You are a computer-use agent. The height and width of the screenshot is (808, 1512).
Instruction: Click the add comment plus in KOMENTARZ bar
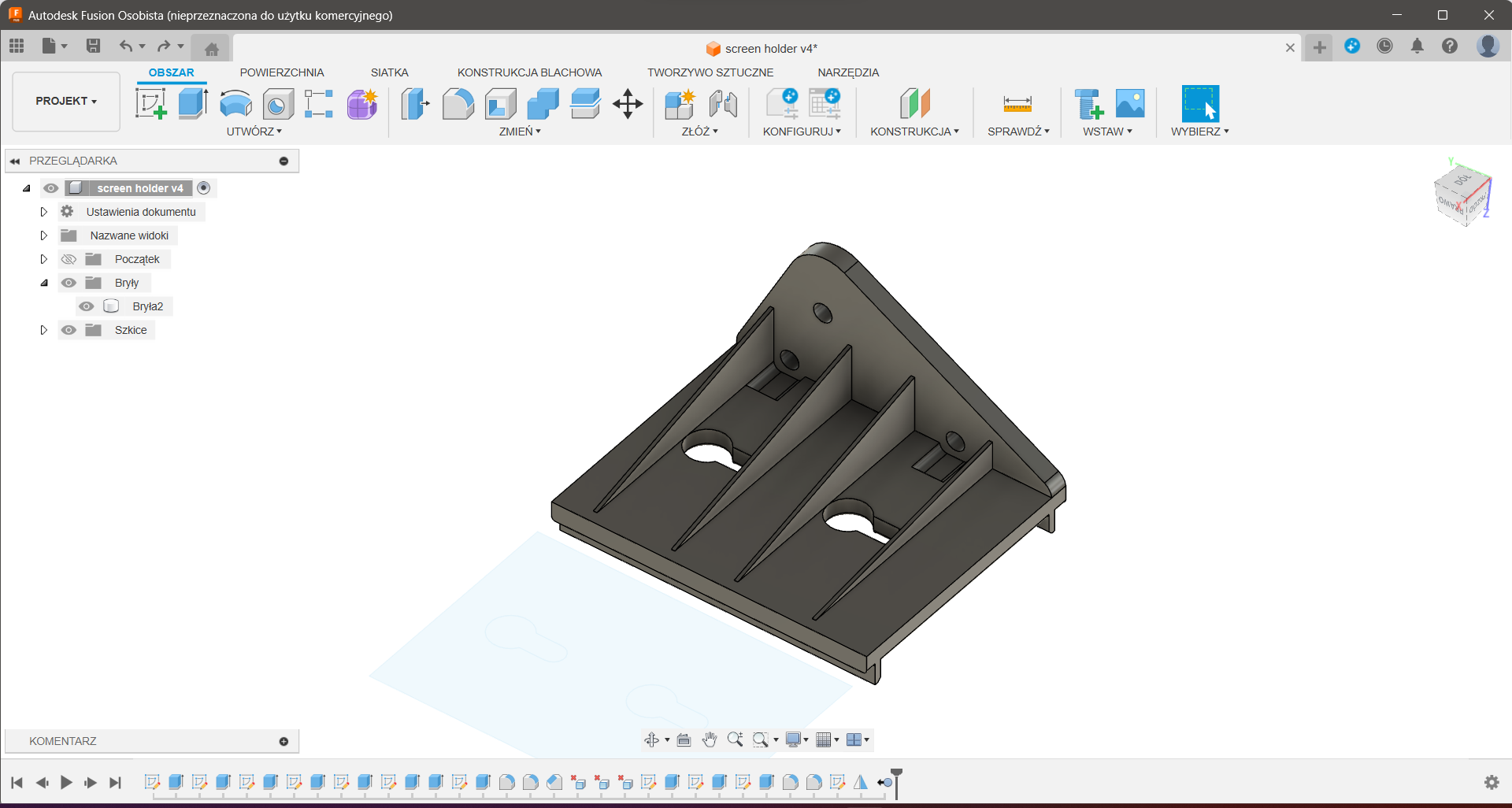[x=283, y=741]
